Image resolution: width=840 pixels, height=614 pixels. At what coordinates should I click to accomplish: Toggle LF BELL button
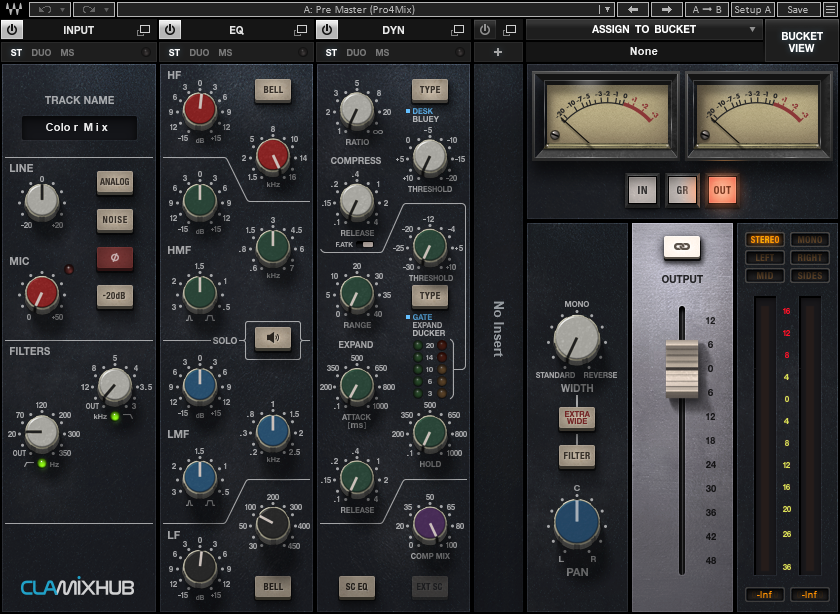[273, 587]
